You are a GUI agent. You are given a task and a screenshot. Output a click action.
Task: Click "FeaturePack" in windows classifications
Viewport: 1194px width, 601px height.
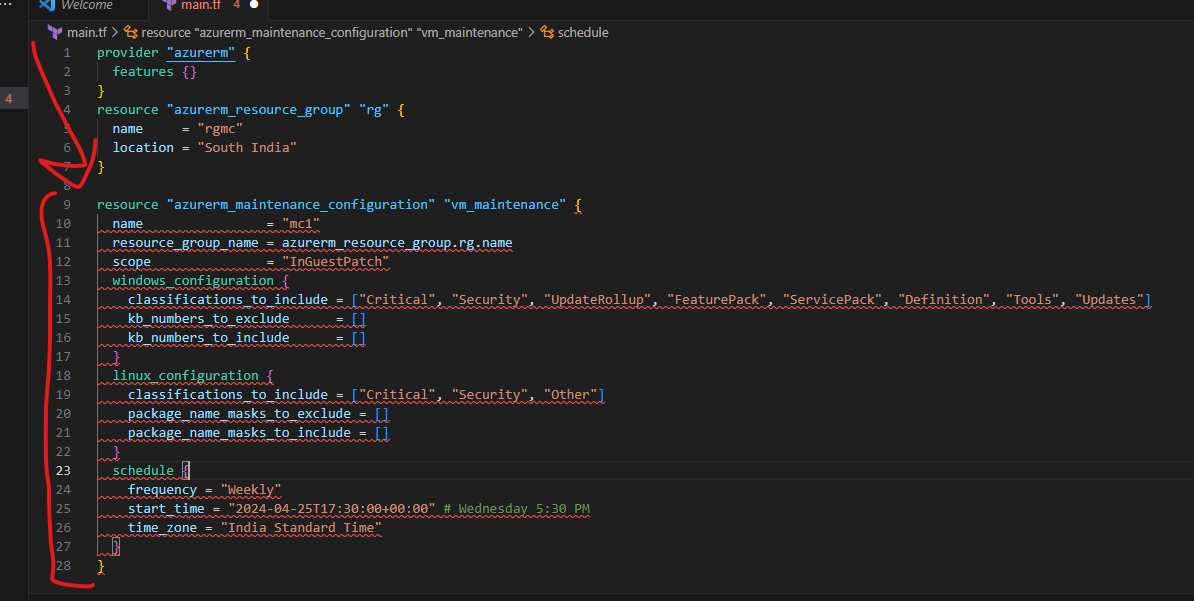[x=717, y=300]
